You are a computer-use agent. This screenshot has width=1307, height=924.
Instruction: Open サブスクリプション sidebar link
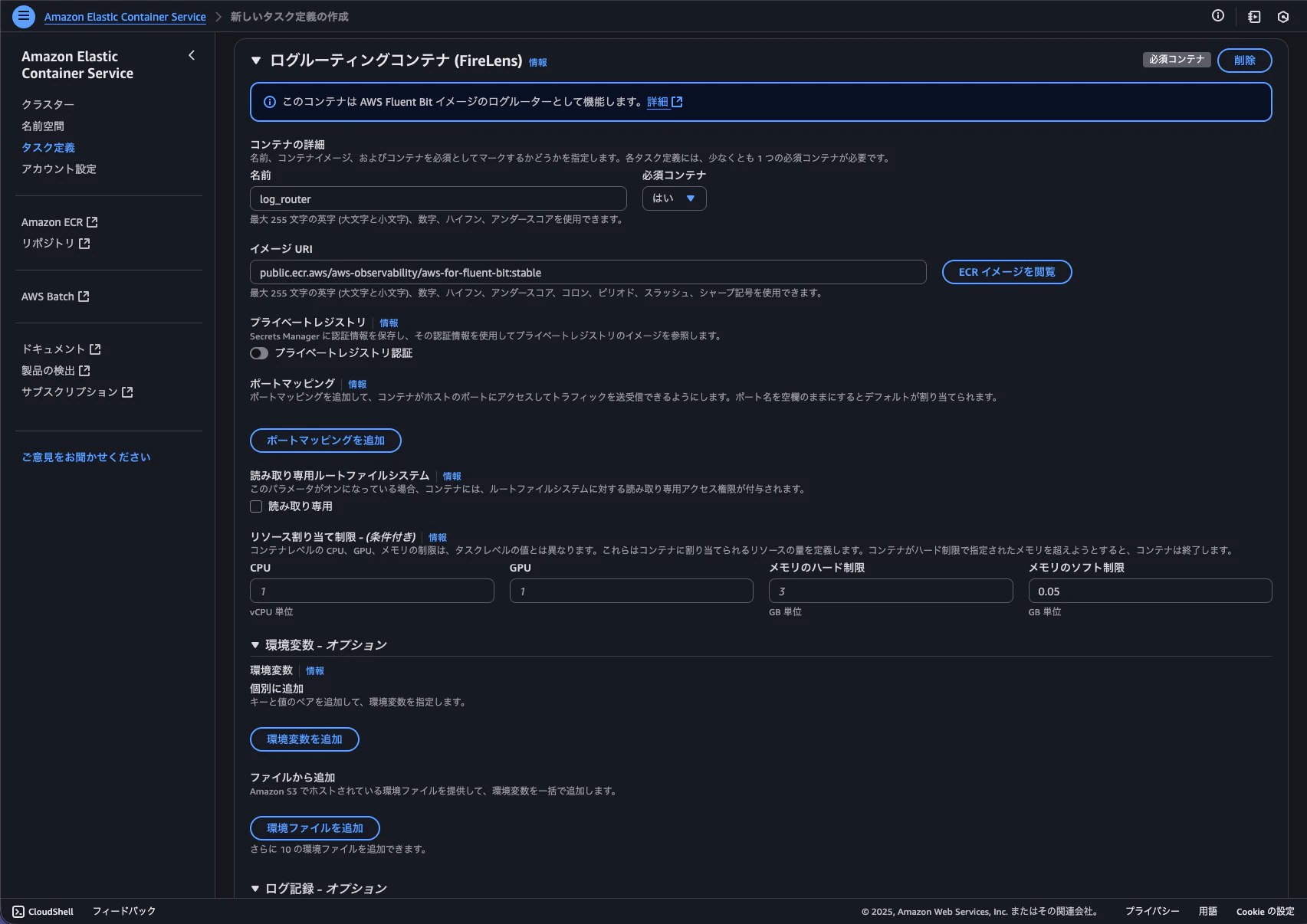(70, 392)
